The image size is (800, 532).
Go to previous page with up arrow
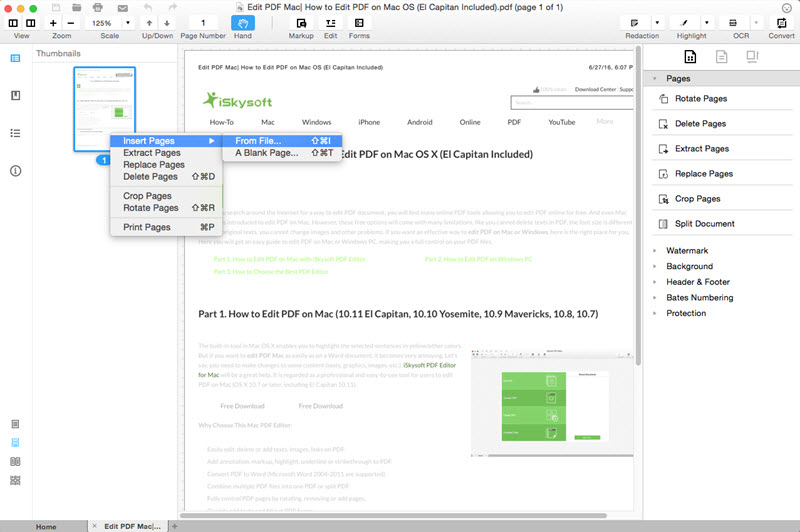(x=149, y=23)
